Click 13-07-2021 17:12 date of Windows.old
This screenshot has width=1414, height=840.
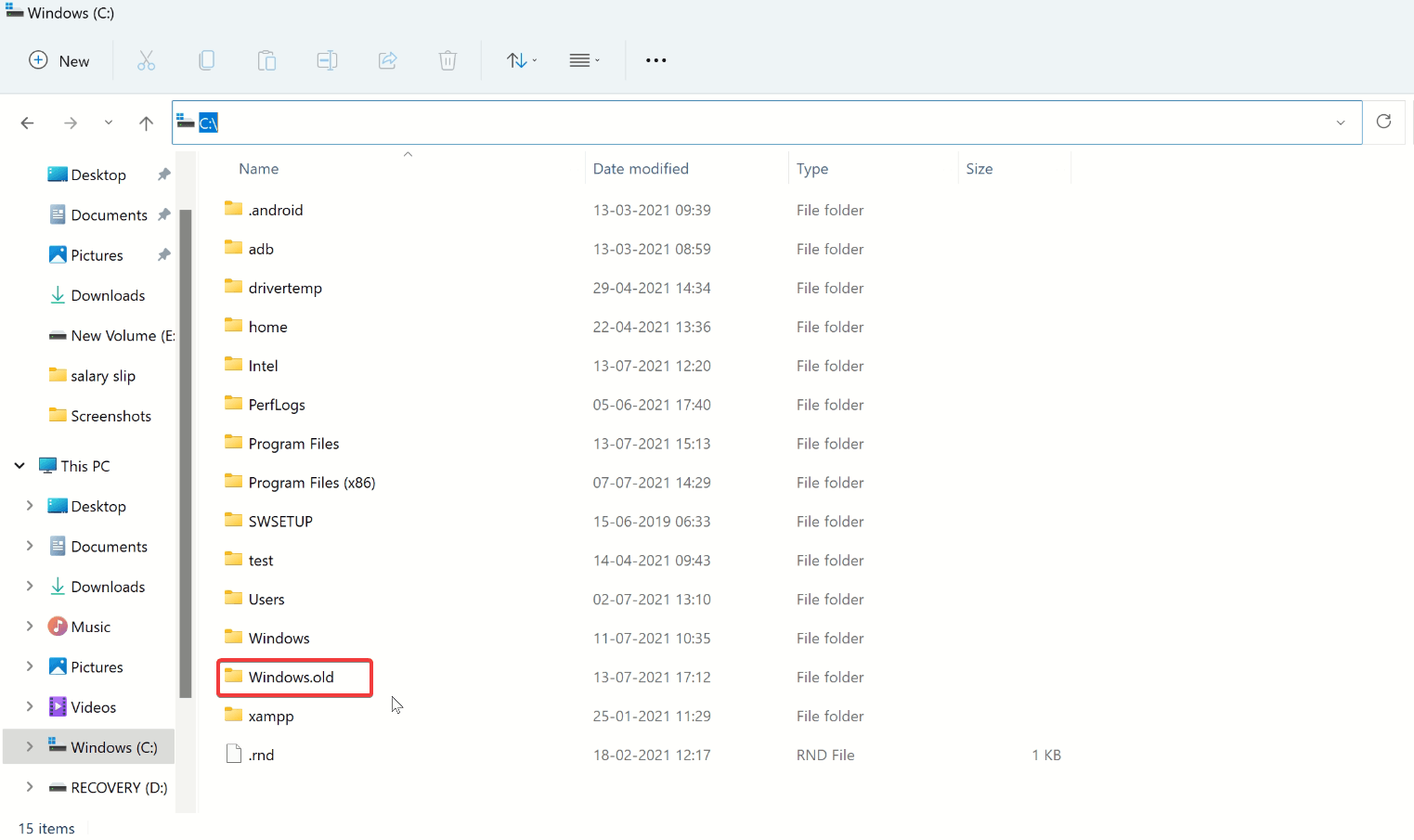click(652, 678)
